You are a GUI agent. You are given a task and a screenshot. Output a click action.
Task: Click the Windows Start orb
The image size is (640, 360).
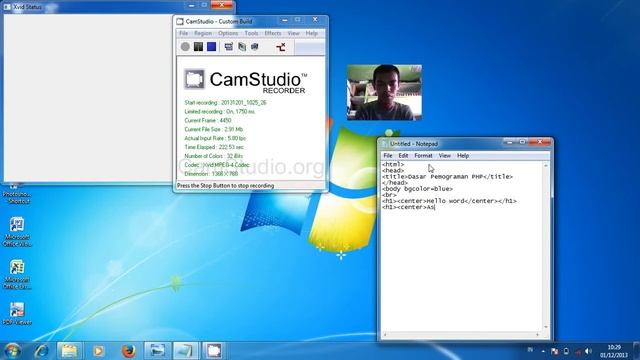click(x=12, y=351)
